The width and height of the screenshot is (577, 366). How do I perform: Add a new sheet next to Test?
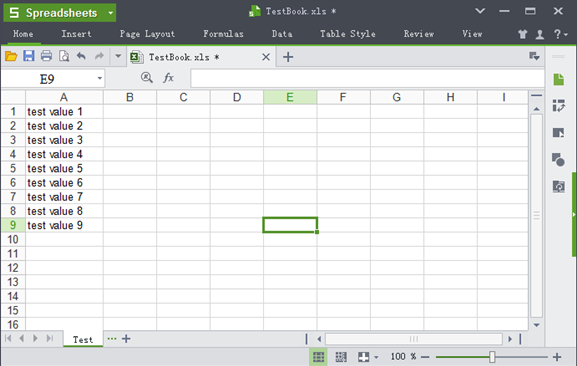click(126, 339)
